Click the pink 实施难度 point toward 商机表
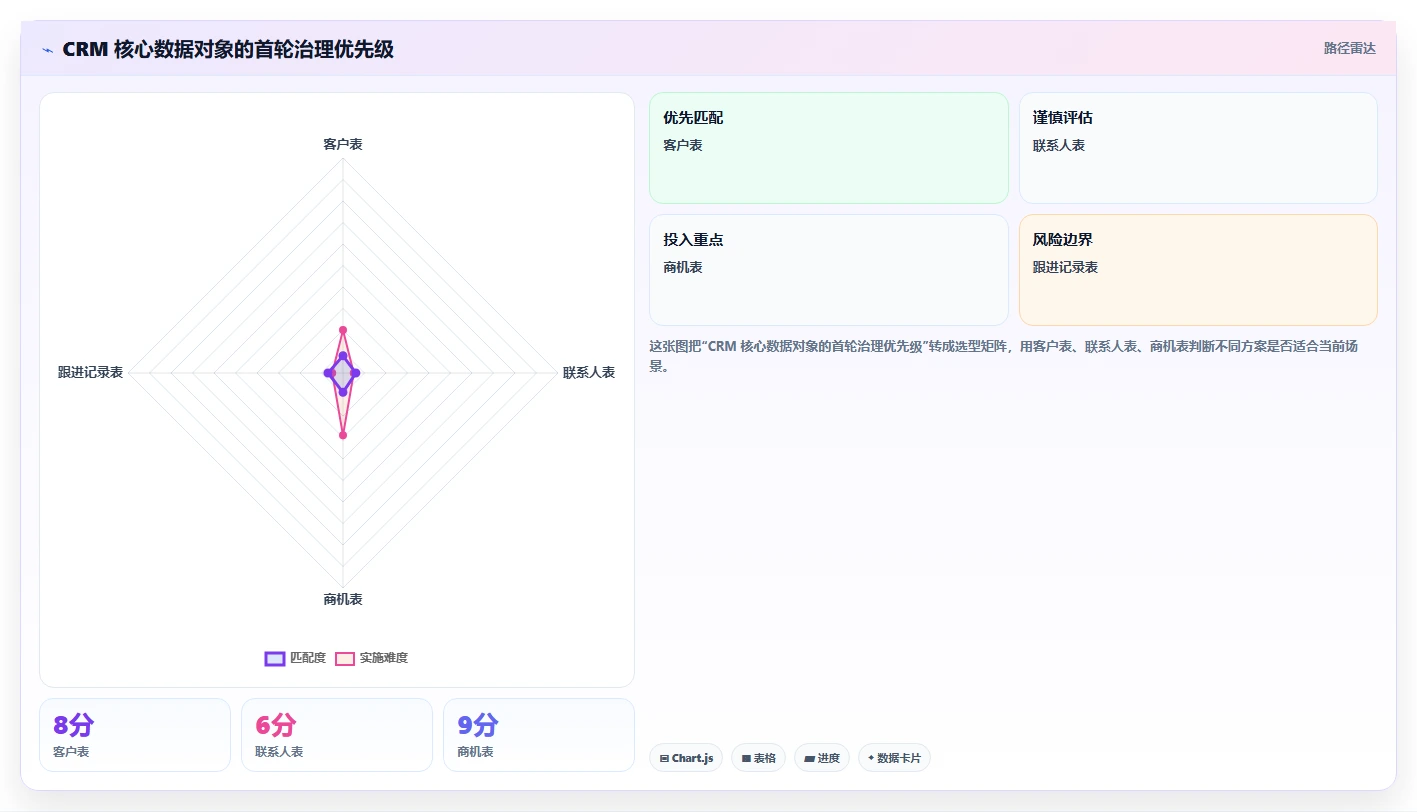 343,435
